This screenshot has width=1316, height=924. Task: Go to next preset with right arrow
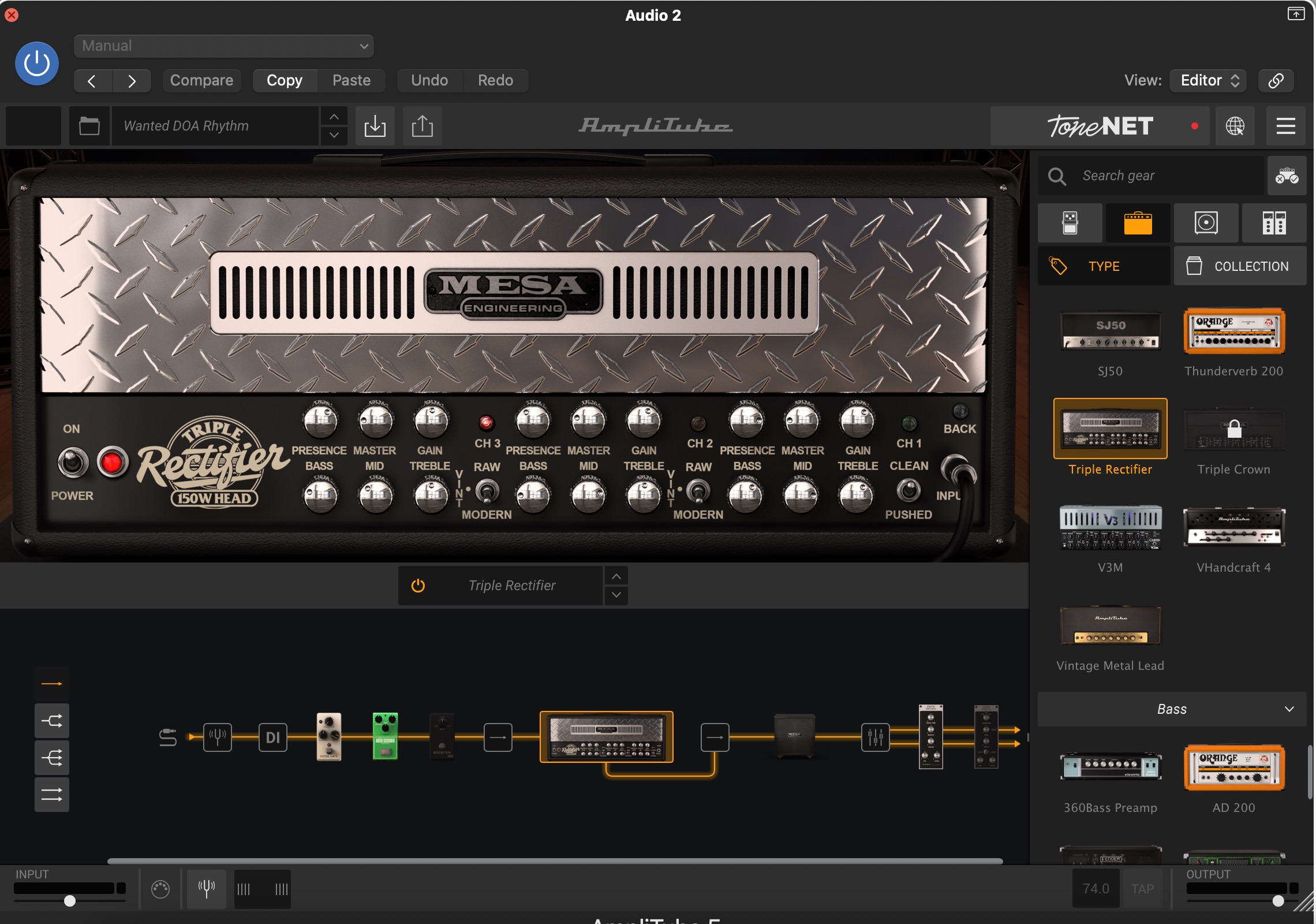tap(132, 81)
